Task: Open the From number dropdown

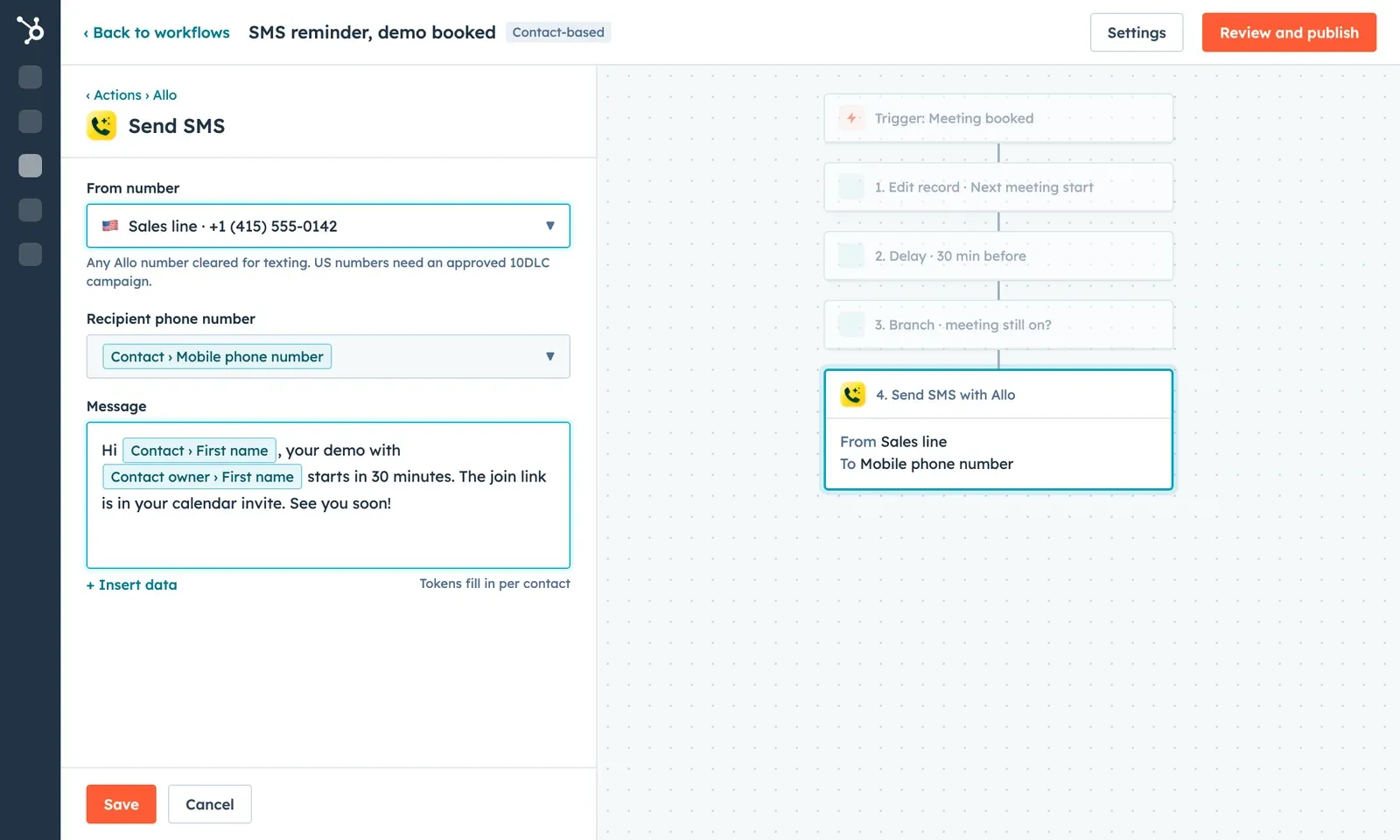Action: (x=328, y=226)
